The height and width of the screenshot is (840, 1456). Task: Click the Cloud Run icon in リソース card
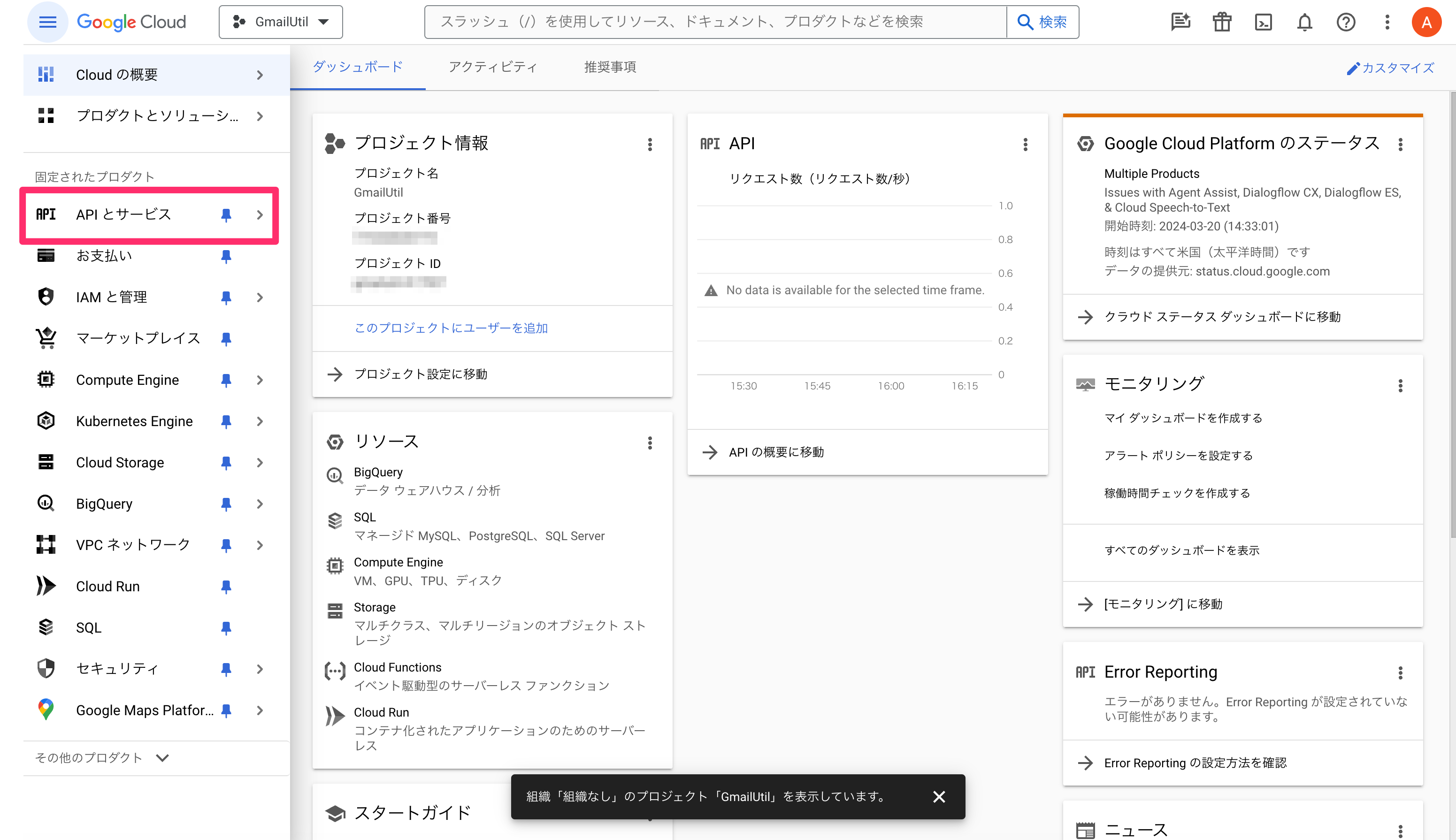[x=335, y=715]
